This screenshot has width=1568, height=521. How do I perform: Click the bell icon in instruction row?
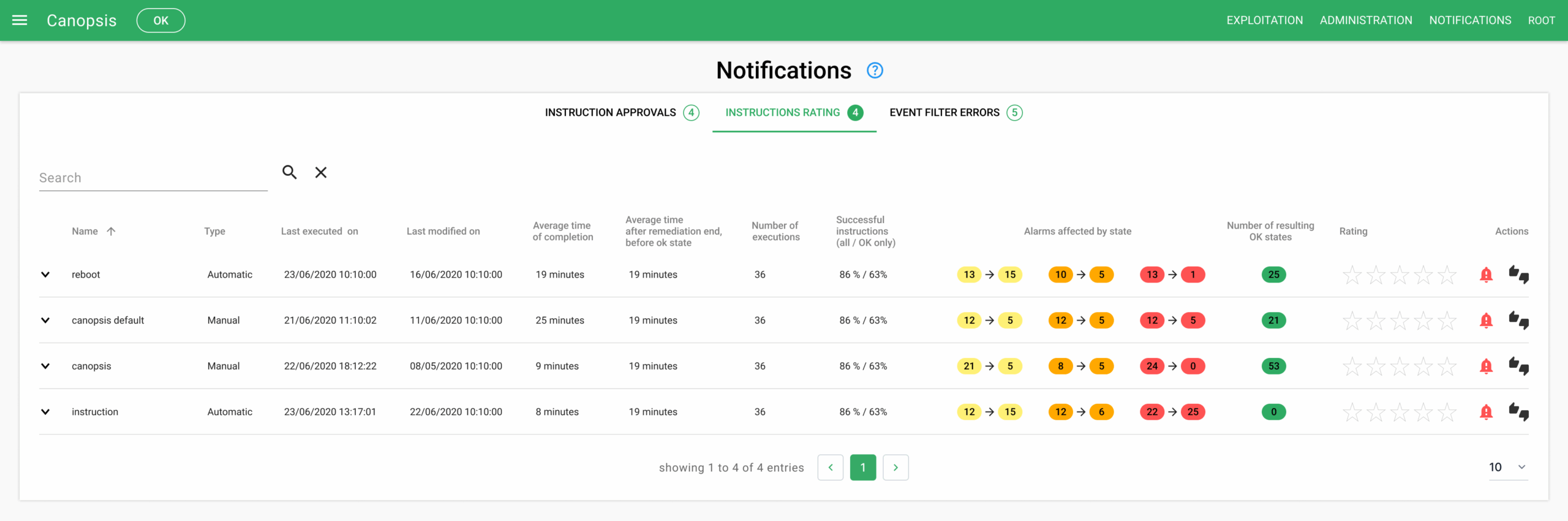coord(1486,412)
